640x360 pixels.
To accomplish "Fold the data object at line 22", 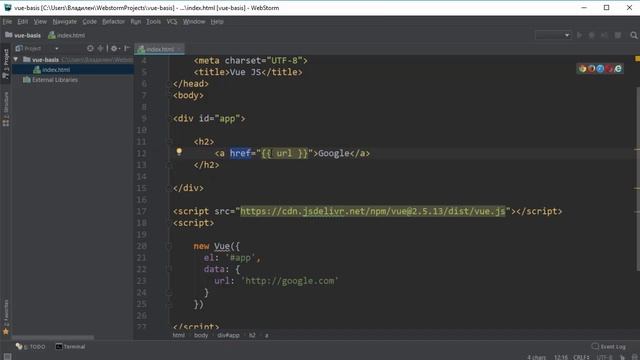I will (x=169, y=269).
